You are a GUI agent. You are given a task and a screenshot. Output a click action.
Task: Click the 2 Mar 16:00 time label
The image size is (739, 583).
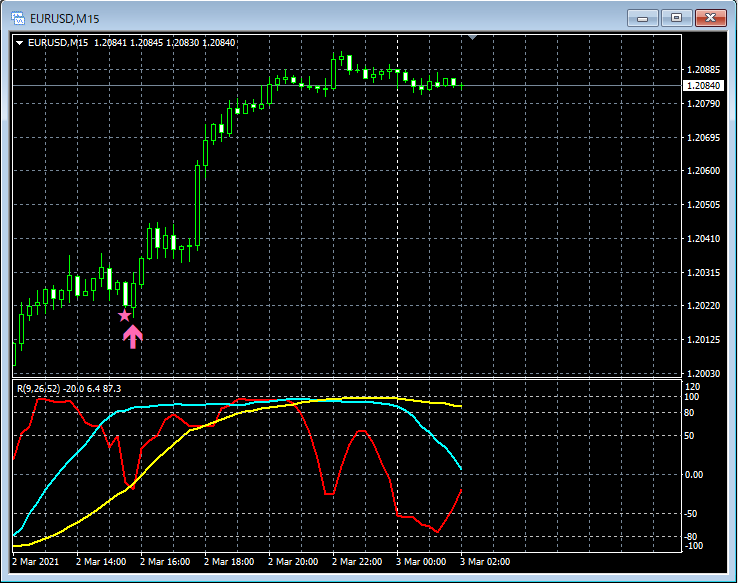pyautogui.click(x=165, y=562)
